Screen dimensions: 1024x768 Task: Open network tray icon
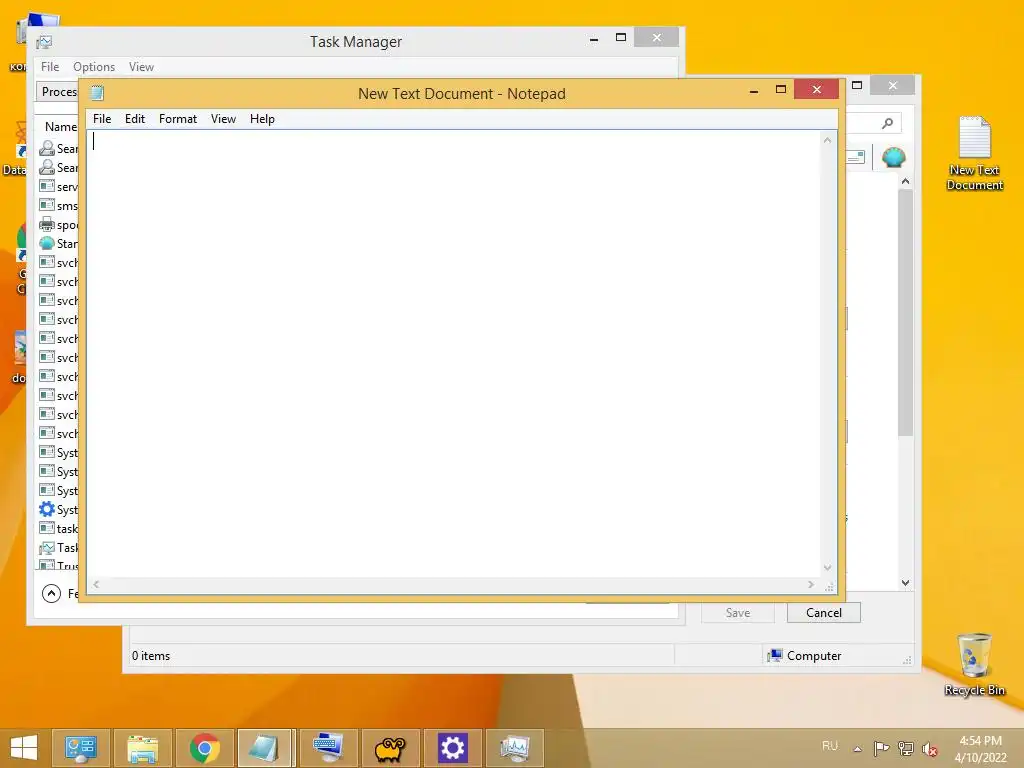tap(906, 748)
